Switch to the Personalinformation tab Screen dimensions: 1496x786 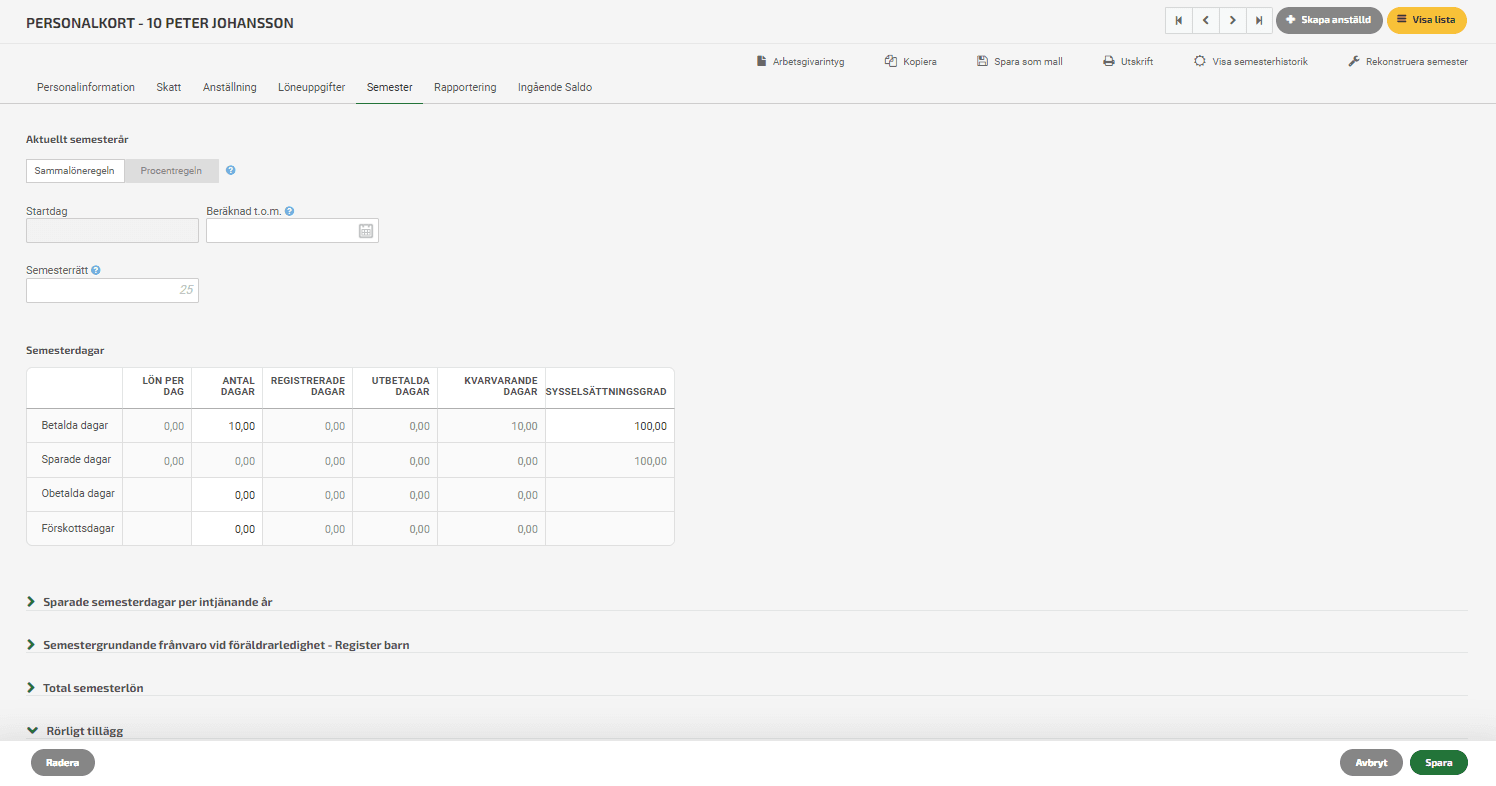[86, 87]
